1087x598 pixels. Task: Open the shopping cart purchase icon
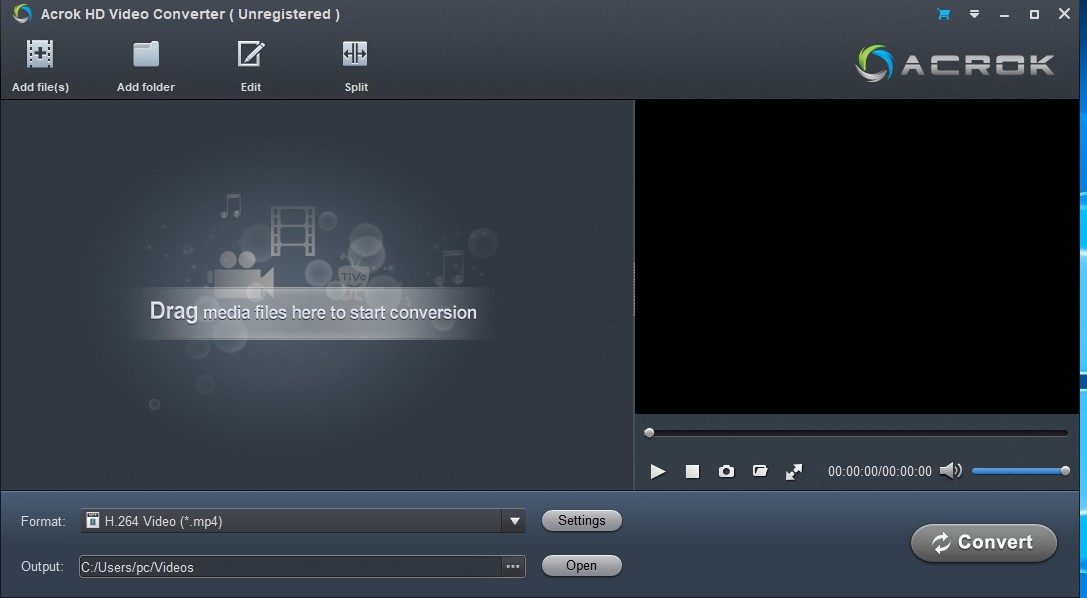point(943,14)
